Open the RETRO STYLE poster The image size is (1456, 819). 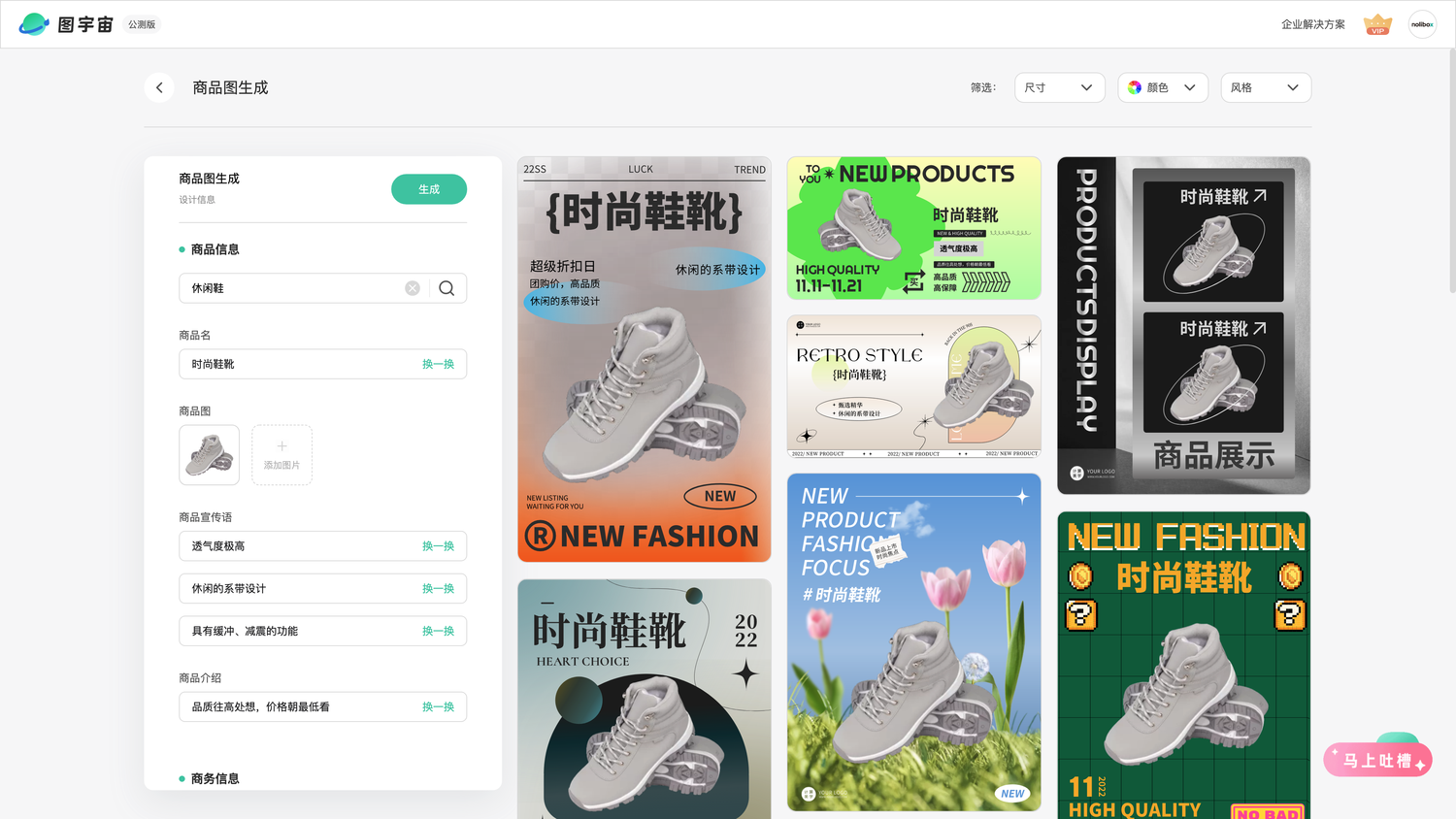[x=914, y=386]
